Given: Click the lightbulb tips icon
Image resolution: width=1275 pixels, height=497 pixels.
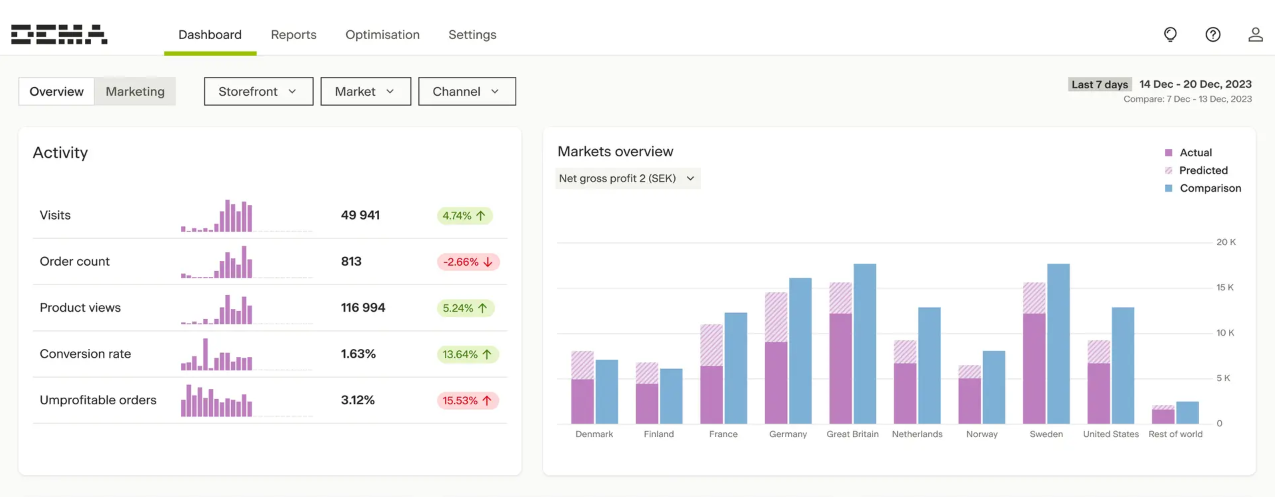Looking at the screenshot, I should coord(1170,34).
